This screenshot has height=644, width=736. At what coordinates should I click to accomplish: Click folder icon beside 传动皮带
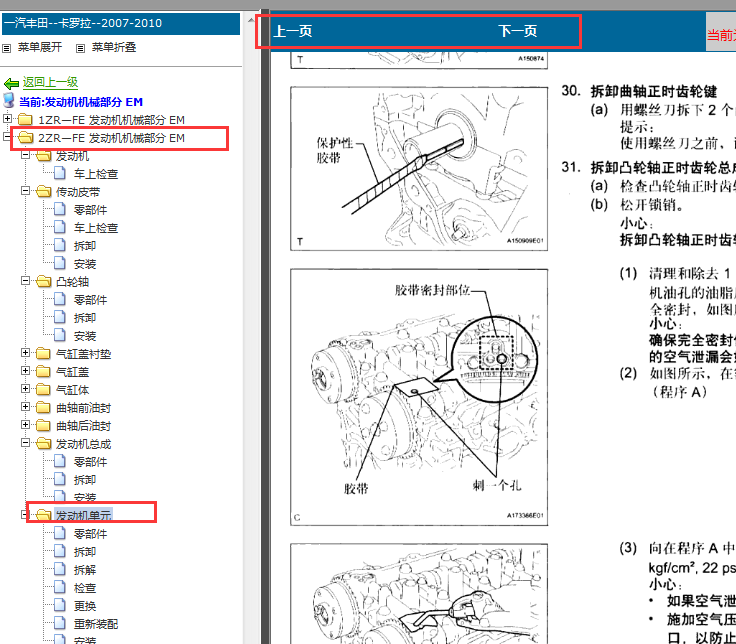(x=43, y=192)
